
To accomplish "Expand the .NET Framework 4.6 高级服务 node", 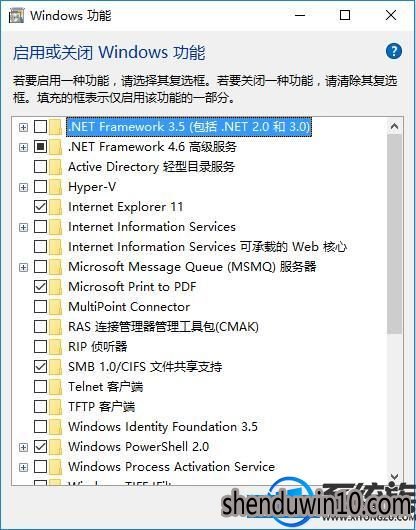I will 23,147.
